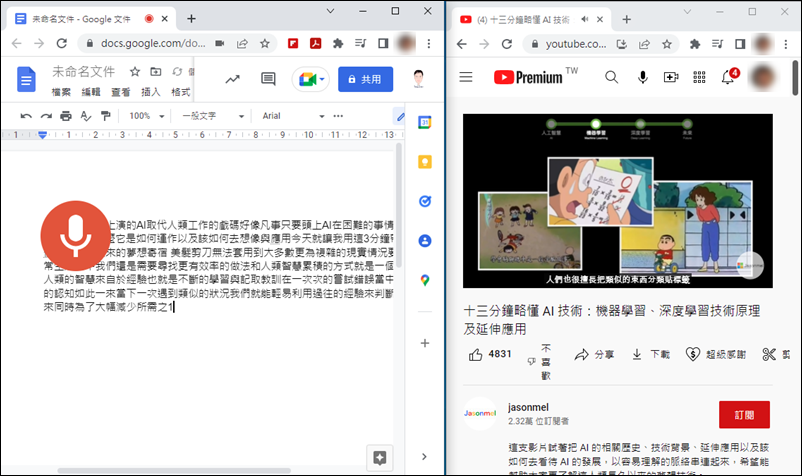802x476 pixels.
Task: Click the youtube.com address bar
Action: 576,44
